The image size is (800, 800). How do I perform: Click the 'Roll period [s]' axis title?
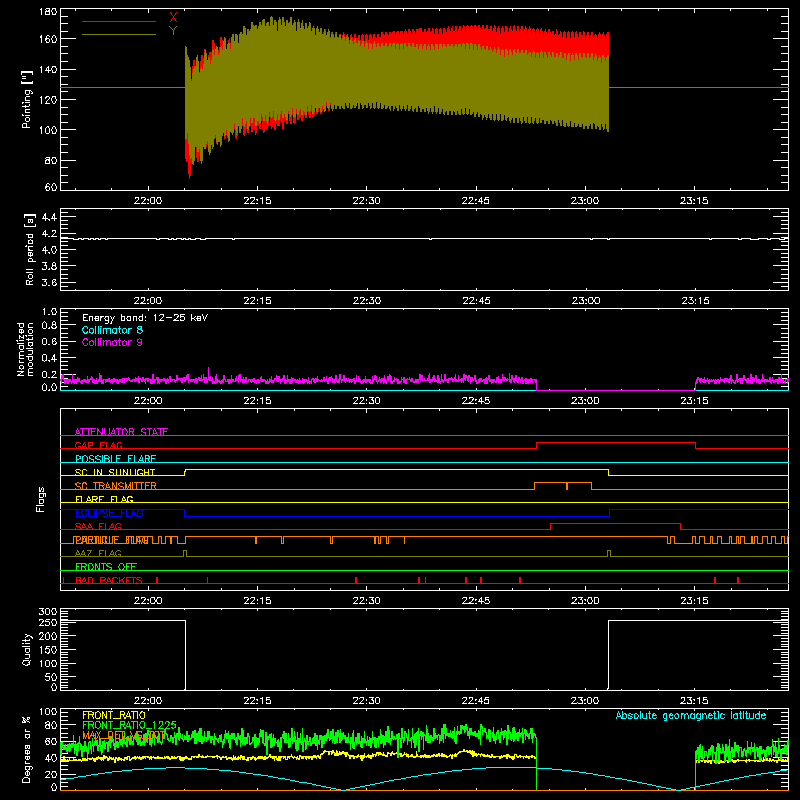[30, 249]
